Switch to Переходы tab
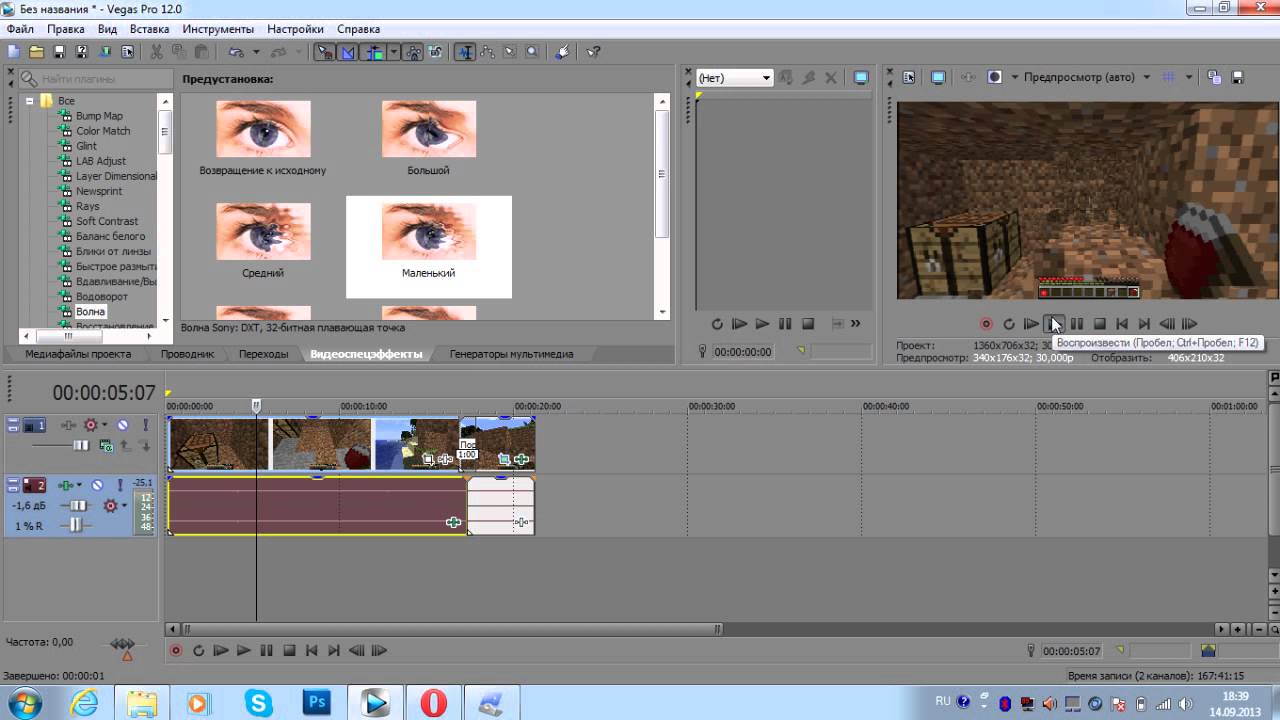The height and width of the screenshot is (720, 1280). tap(263, 354)
